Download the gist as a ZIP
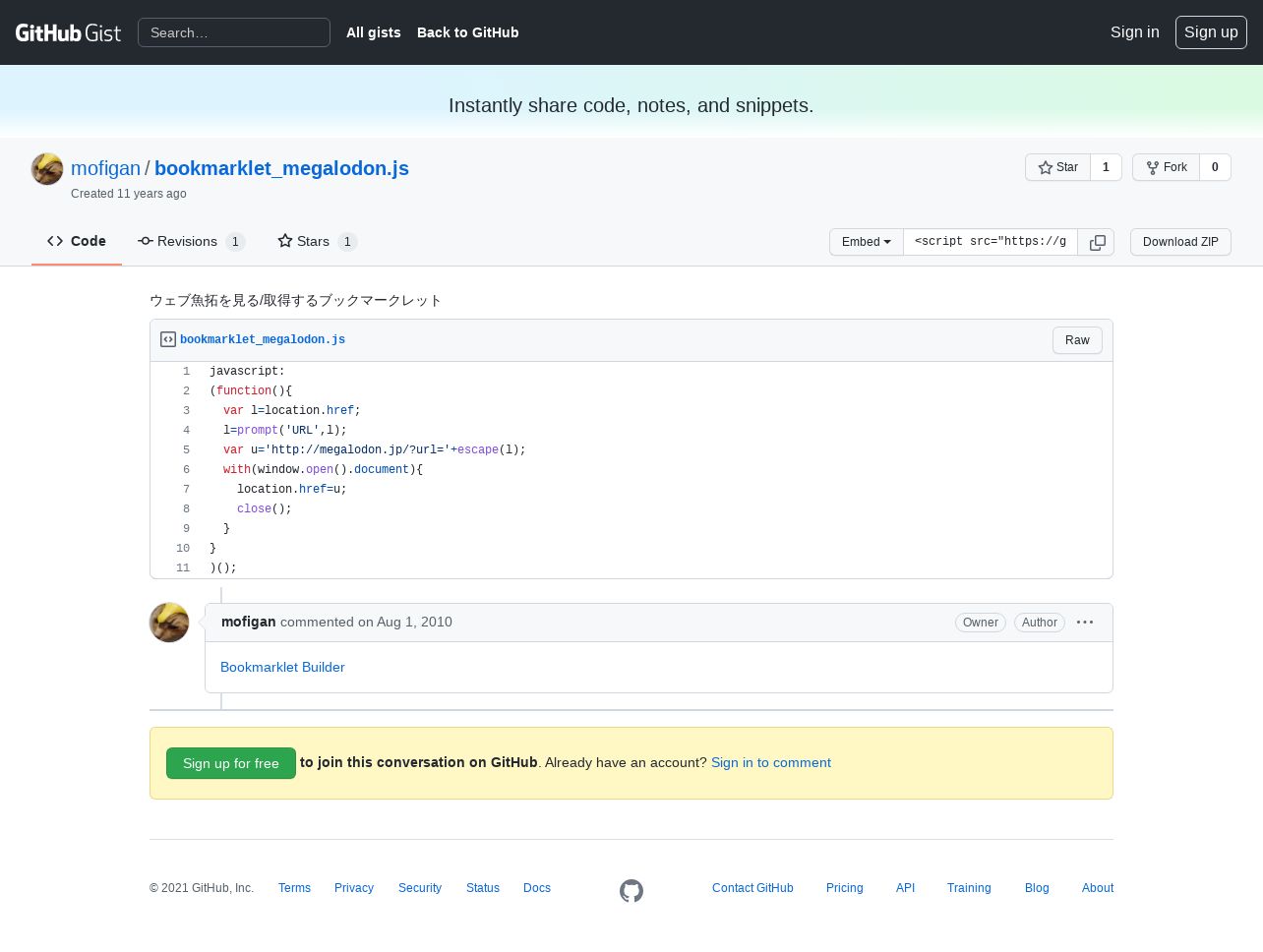 [x=1180, y=242]
